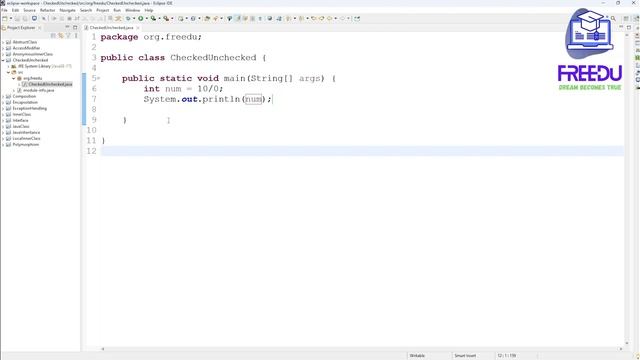Viewport: 640px width, 360px height.
Task: Click the New Java Class icon
Action: click(x=193, y=18)
